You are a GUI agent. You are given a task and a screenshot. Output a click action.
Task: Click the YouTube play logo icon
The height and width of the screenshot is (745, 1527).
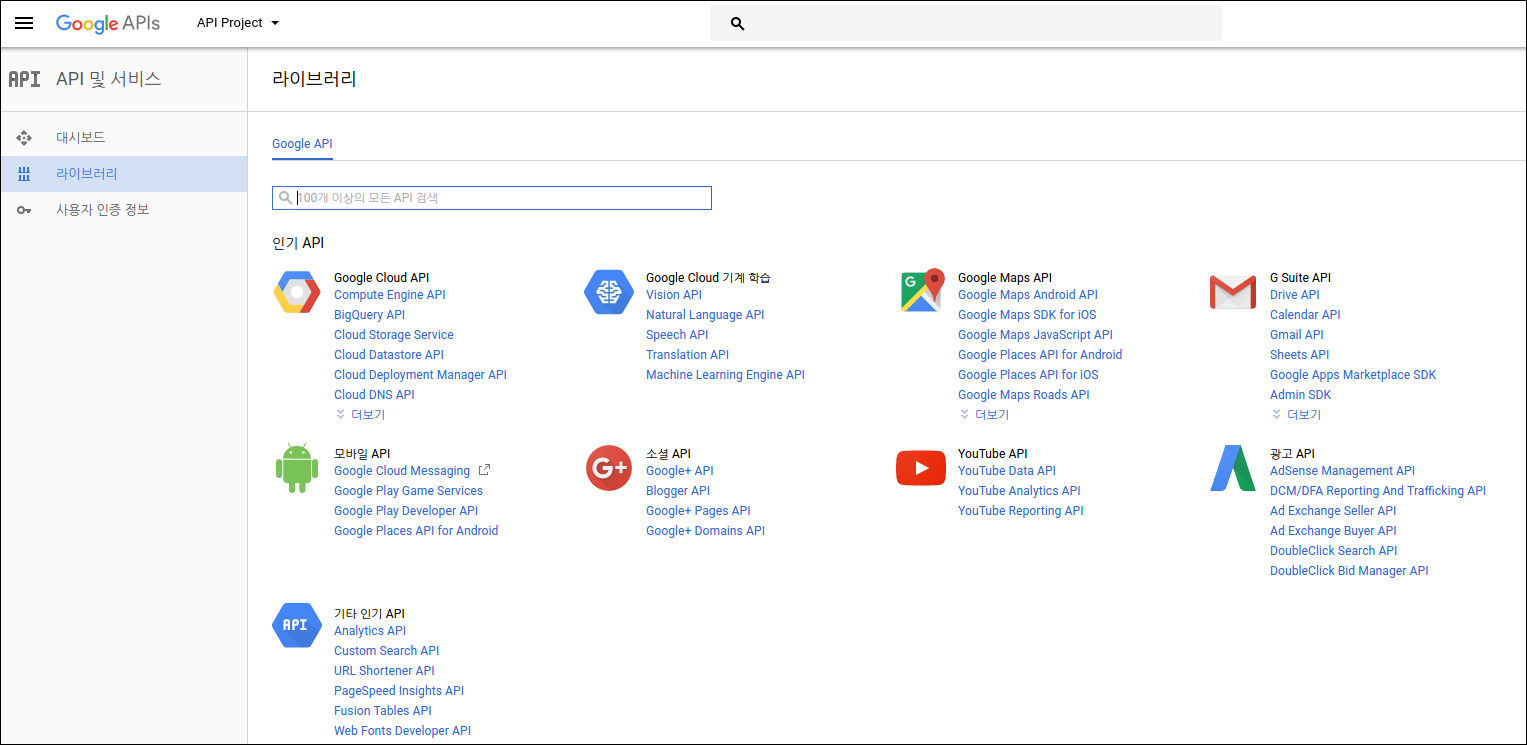pyautogui.click(x=921, y=468)
